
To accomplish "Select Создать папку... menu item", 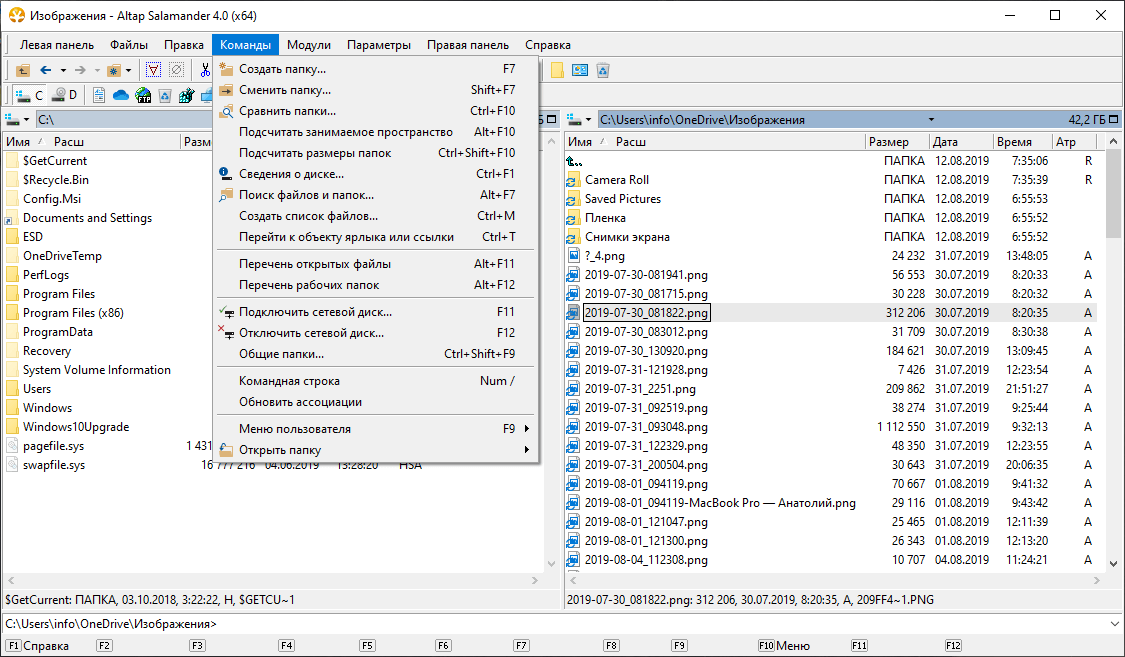I will tap(377, 69).
